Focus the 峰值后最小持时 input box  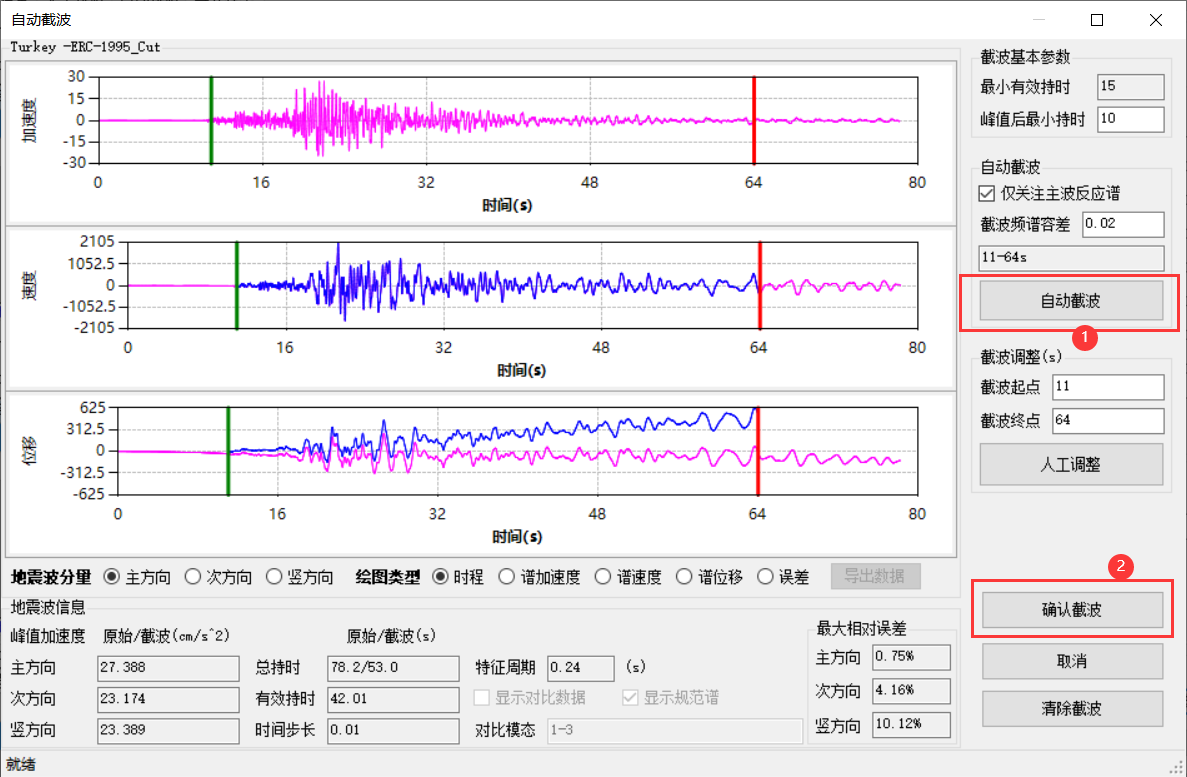1130,120
